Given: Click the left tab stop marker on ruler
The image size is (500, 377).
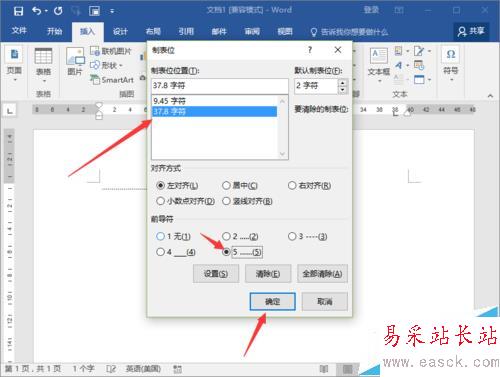Looking at the screenshot, I should (x=395, y=114).
